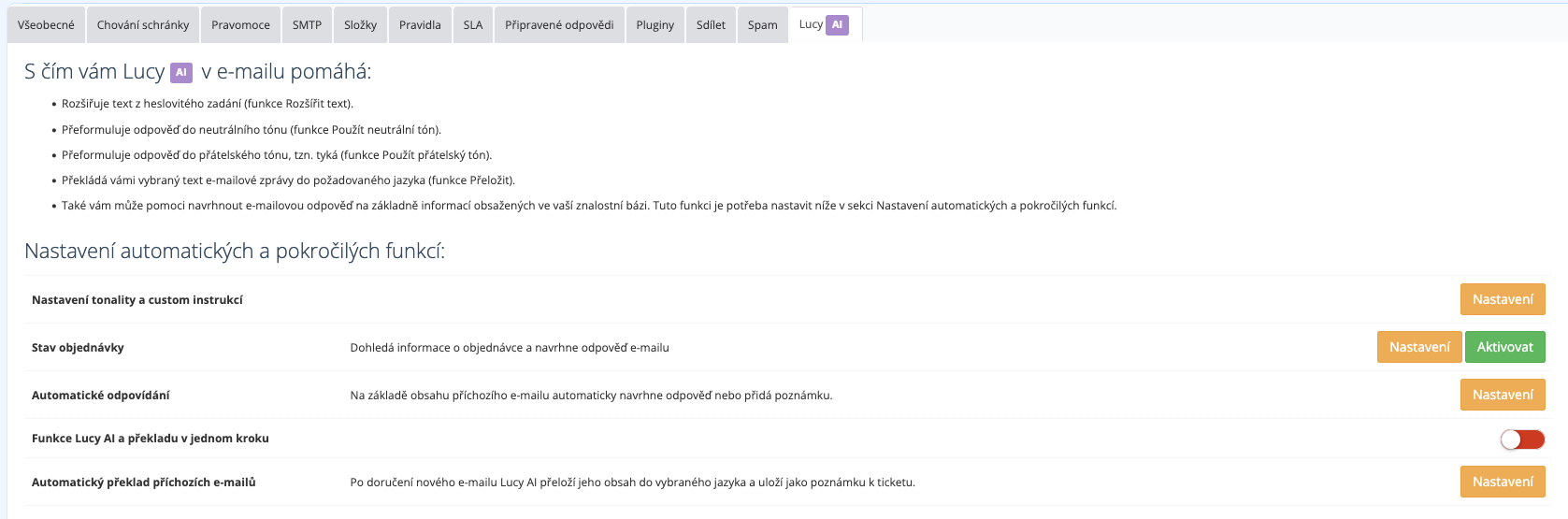Click the 'Po doručení nového e-mailu' description
The image size is (1568, 519).
(x=633, y=483)
